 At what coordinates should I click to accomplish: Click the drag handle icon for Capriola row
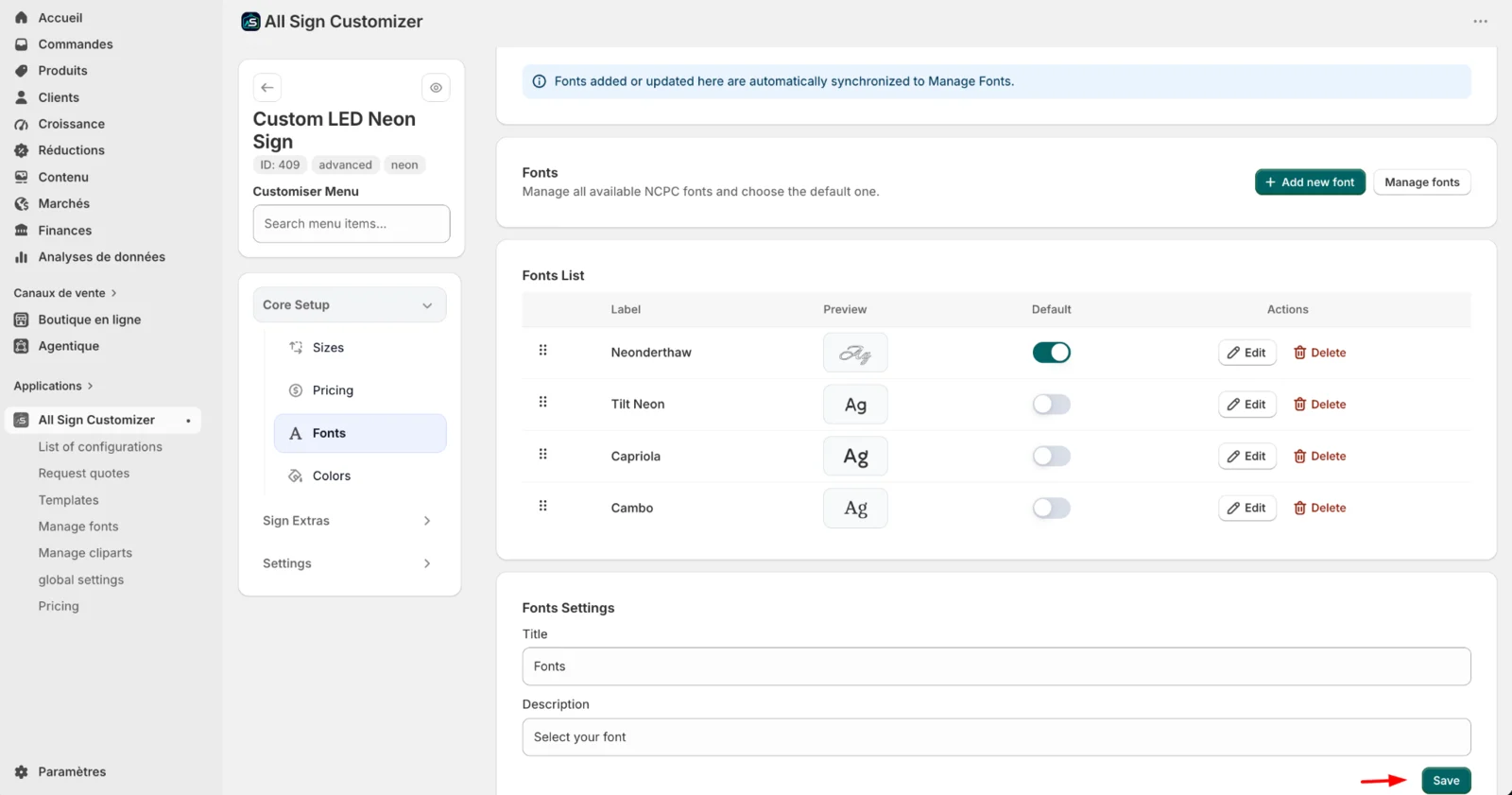[542, 455]
